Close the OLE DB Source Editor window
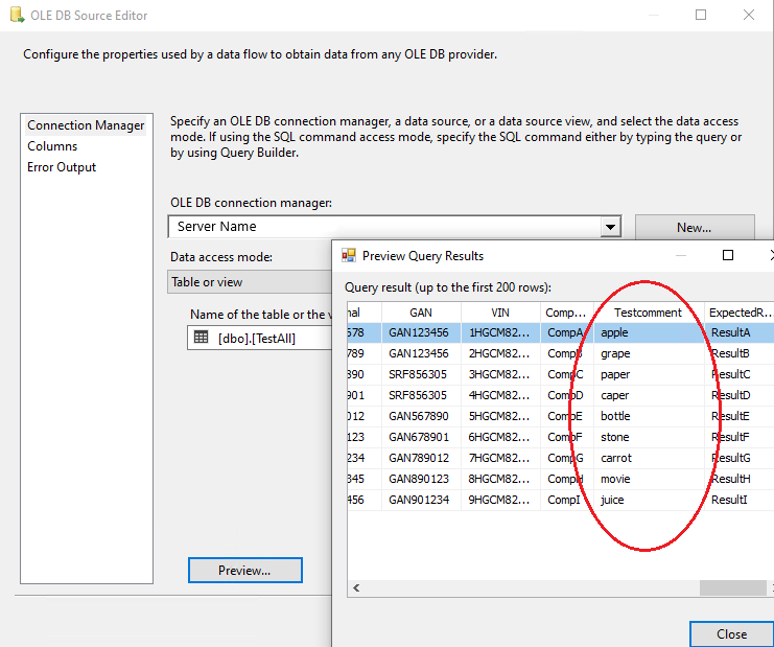This screenshot has width=774, height=647. [748, 15]
